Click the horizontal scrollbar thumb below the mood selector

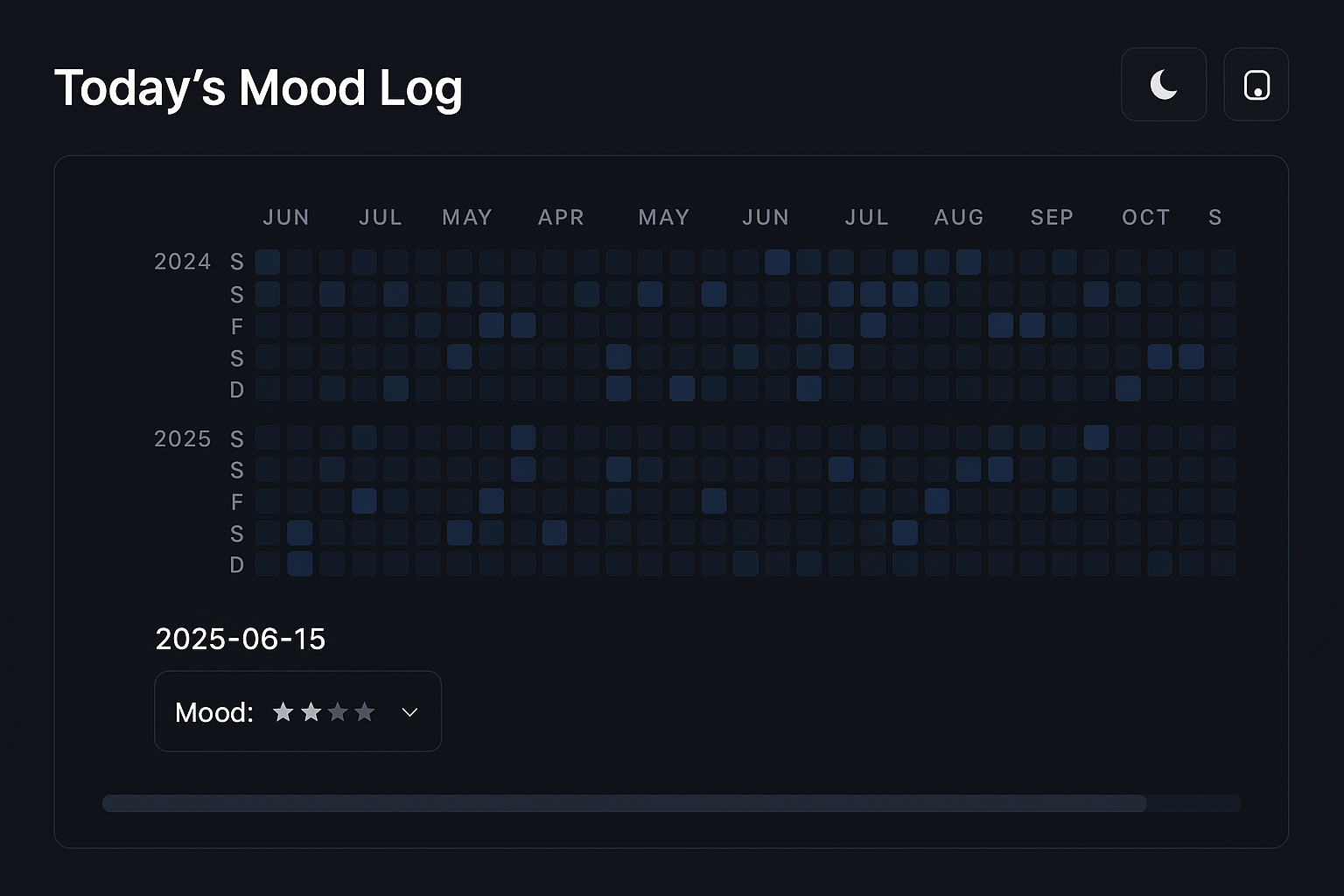pos(624,803)
